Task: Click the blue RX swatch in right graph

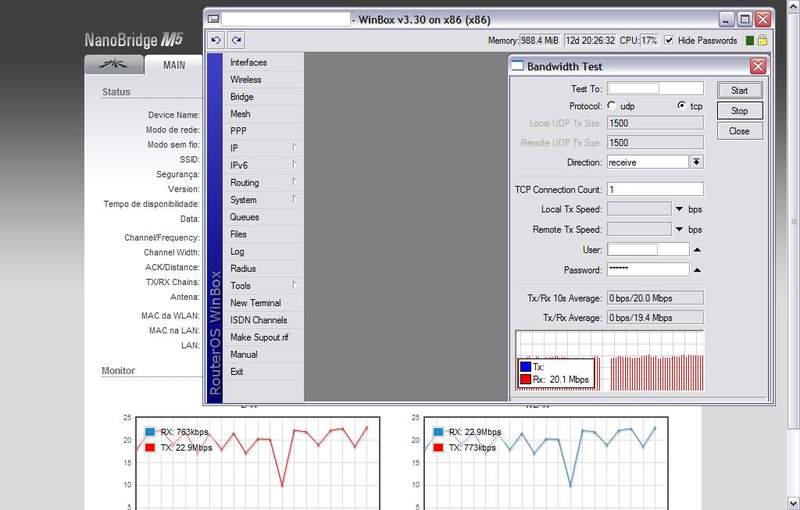Action: pos(438,431)
